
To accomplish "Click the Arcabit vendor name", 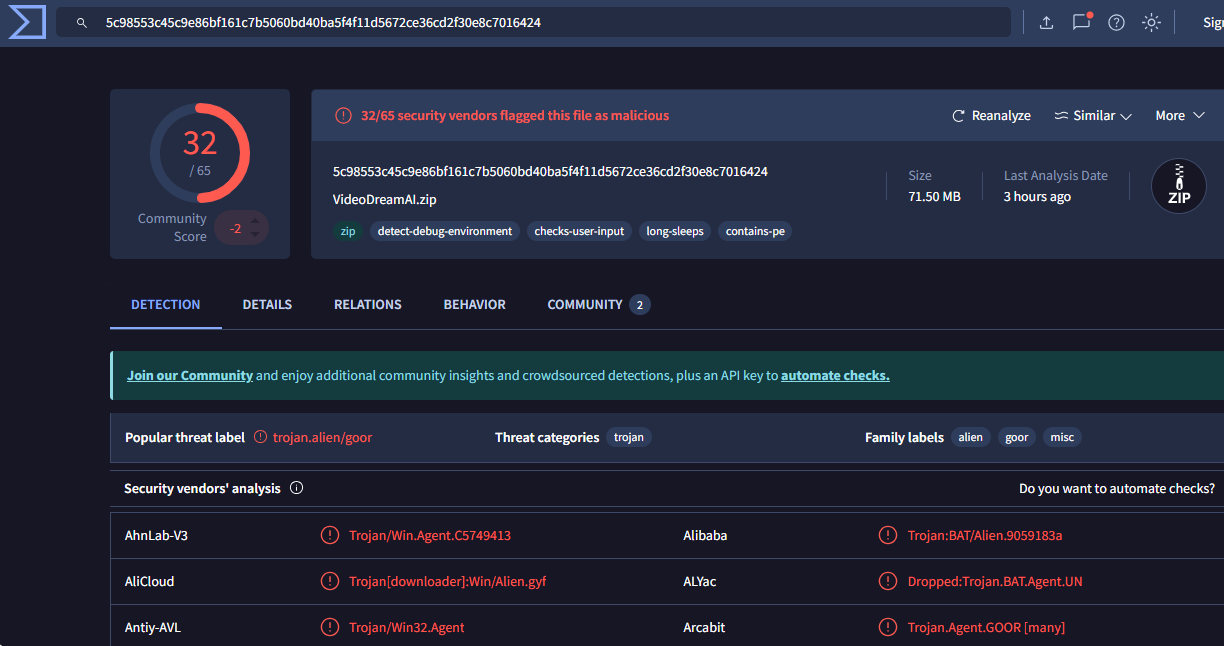I will click(x=704, y=627).
